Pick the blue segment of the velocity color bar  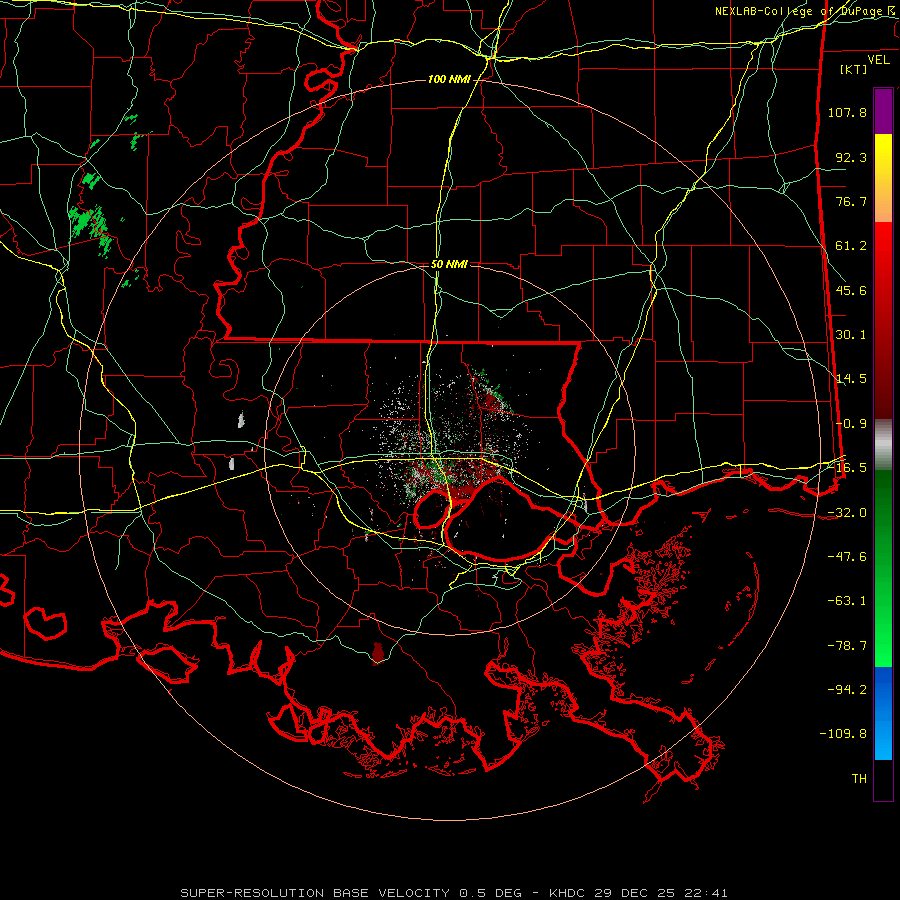click(883, 713)
